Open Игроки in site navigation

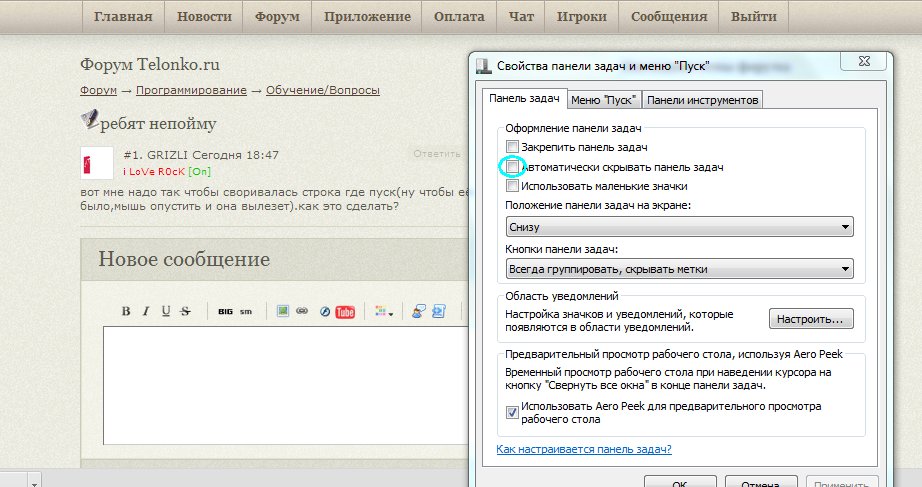coord(582,16)
